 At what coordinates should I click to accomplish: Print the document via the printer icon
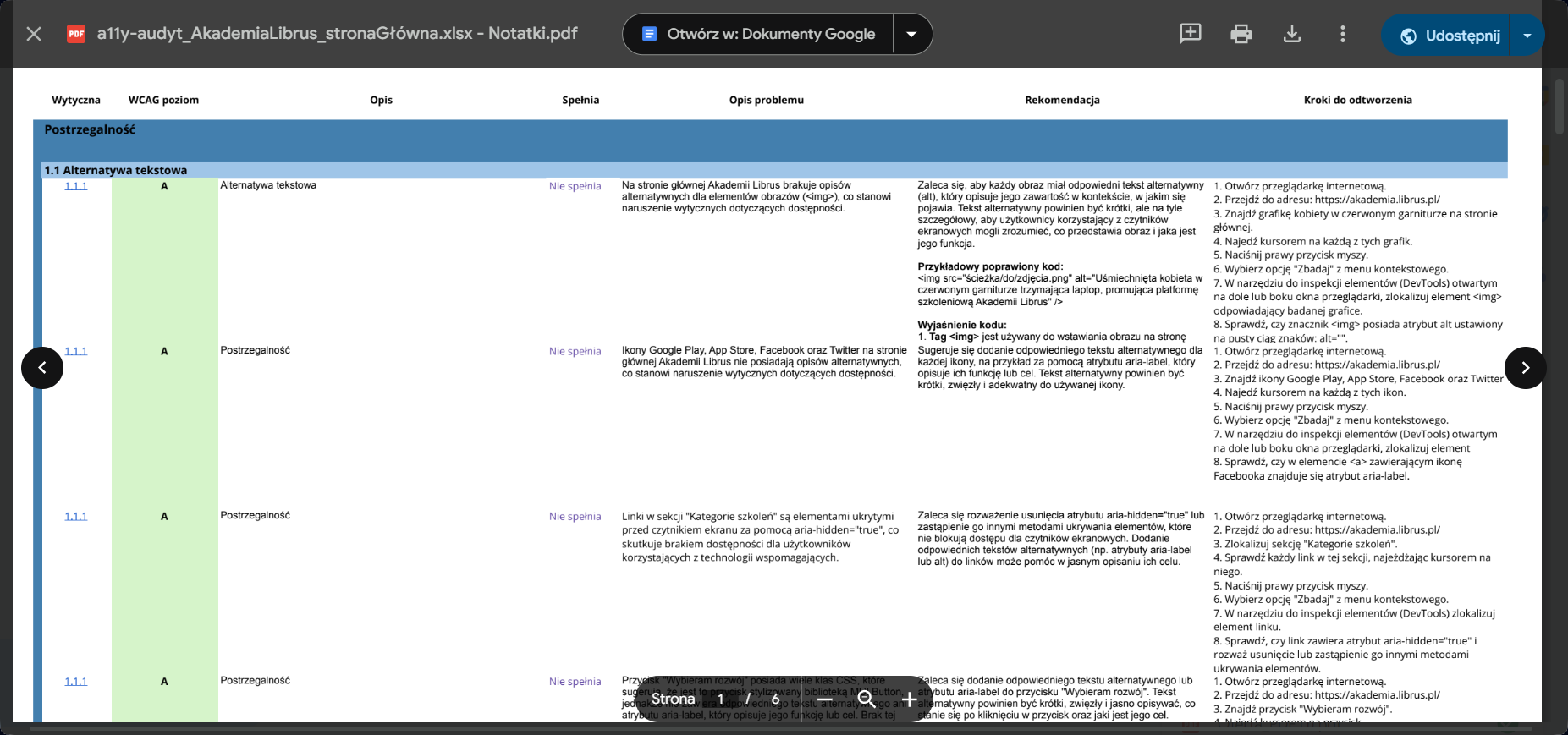coord(1241,34)
